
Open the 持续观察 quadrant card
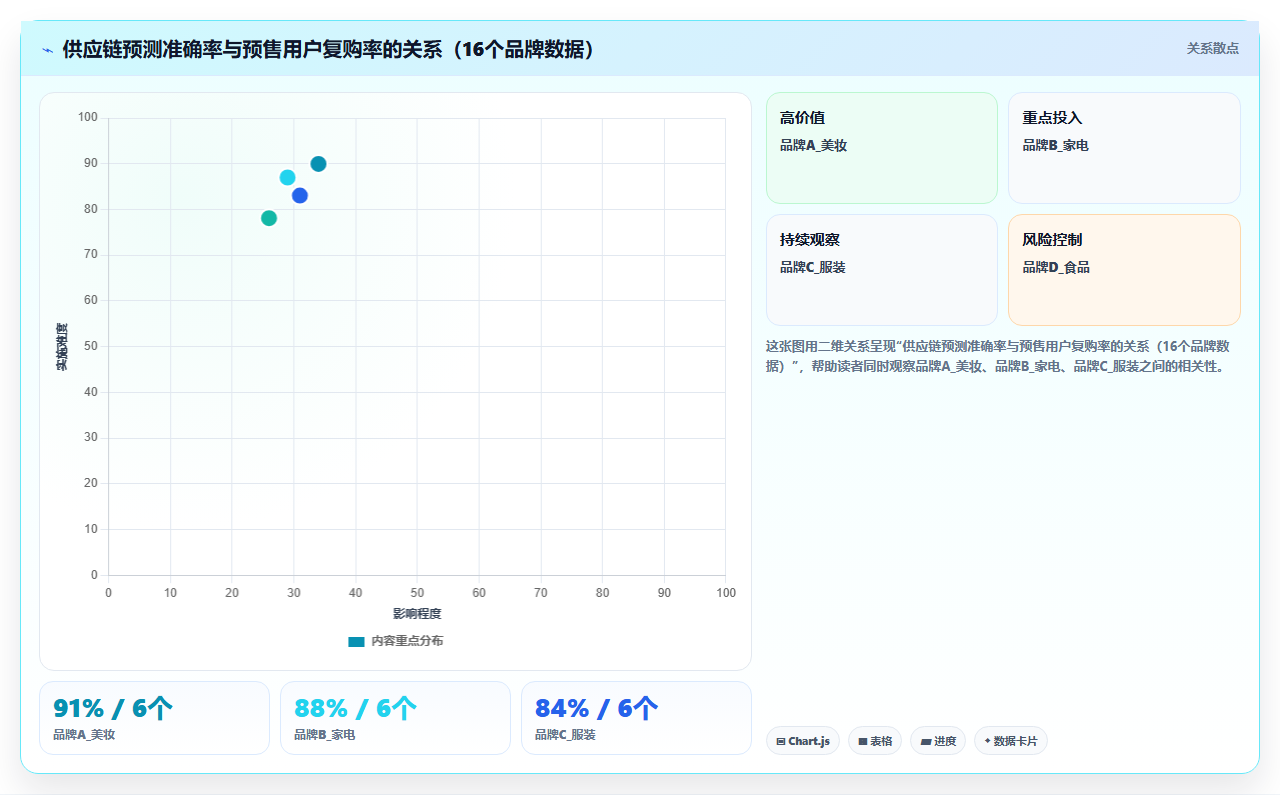click(882, 270)
